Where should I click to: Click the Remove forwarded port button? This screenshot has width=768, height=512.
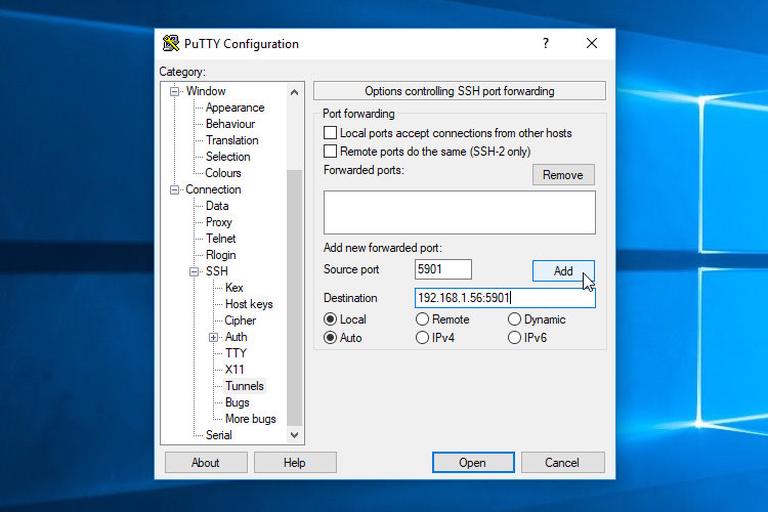563,175
